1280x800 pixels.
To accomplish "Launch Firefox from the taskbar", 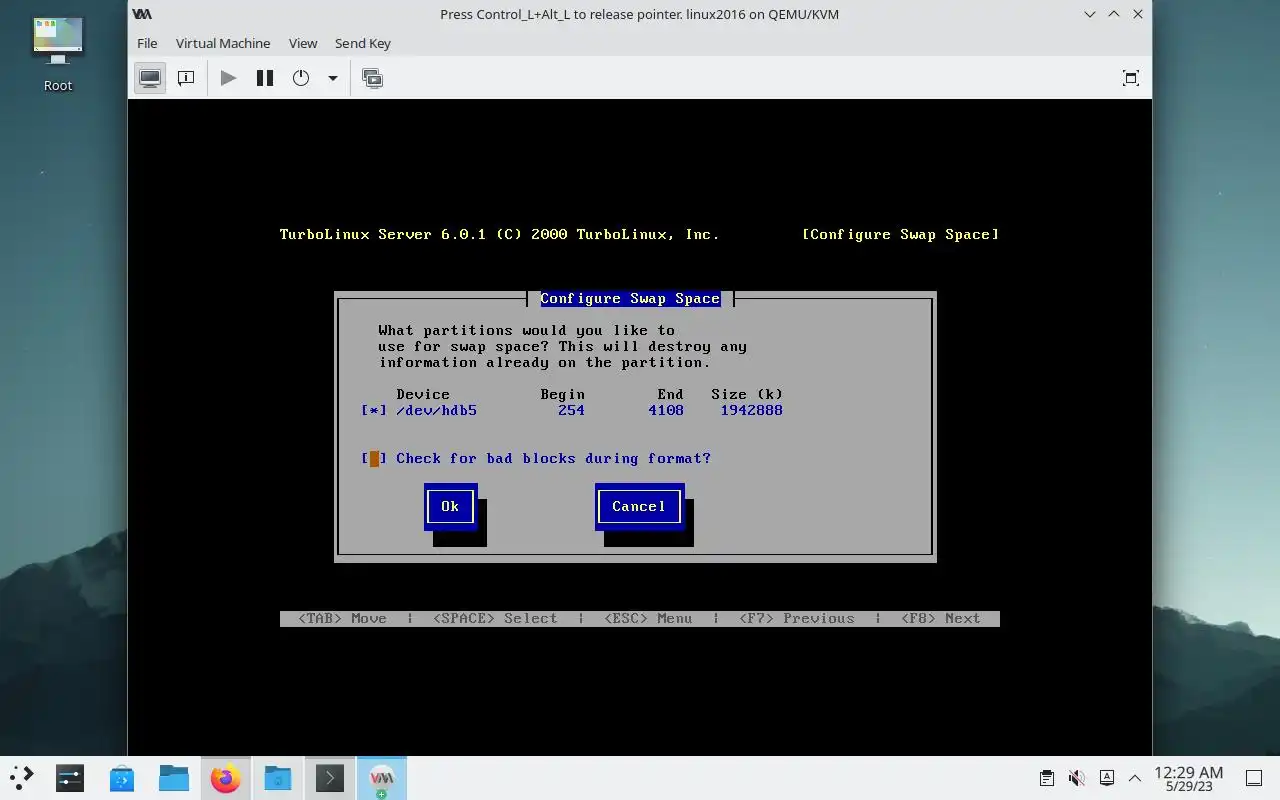I will tap(226, 777).
